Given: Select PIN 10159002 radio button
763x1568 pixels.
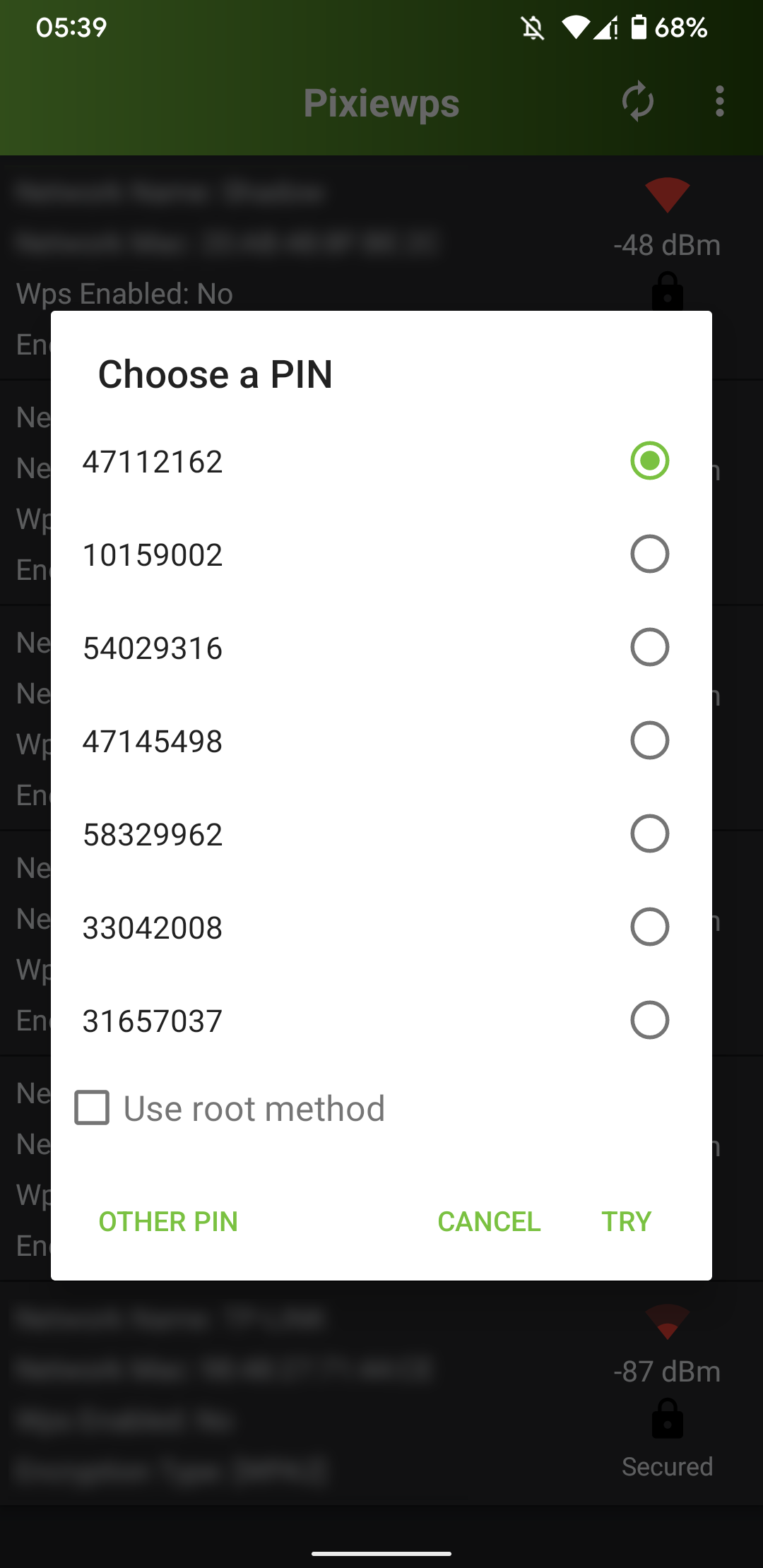Looking at the screenshot, I should [x=649, y=554].
